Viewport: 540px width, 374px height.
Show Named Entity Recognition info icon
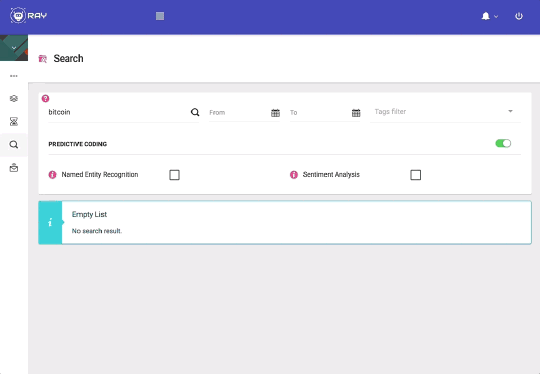[52, 175]
